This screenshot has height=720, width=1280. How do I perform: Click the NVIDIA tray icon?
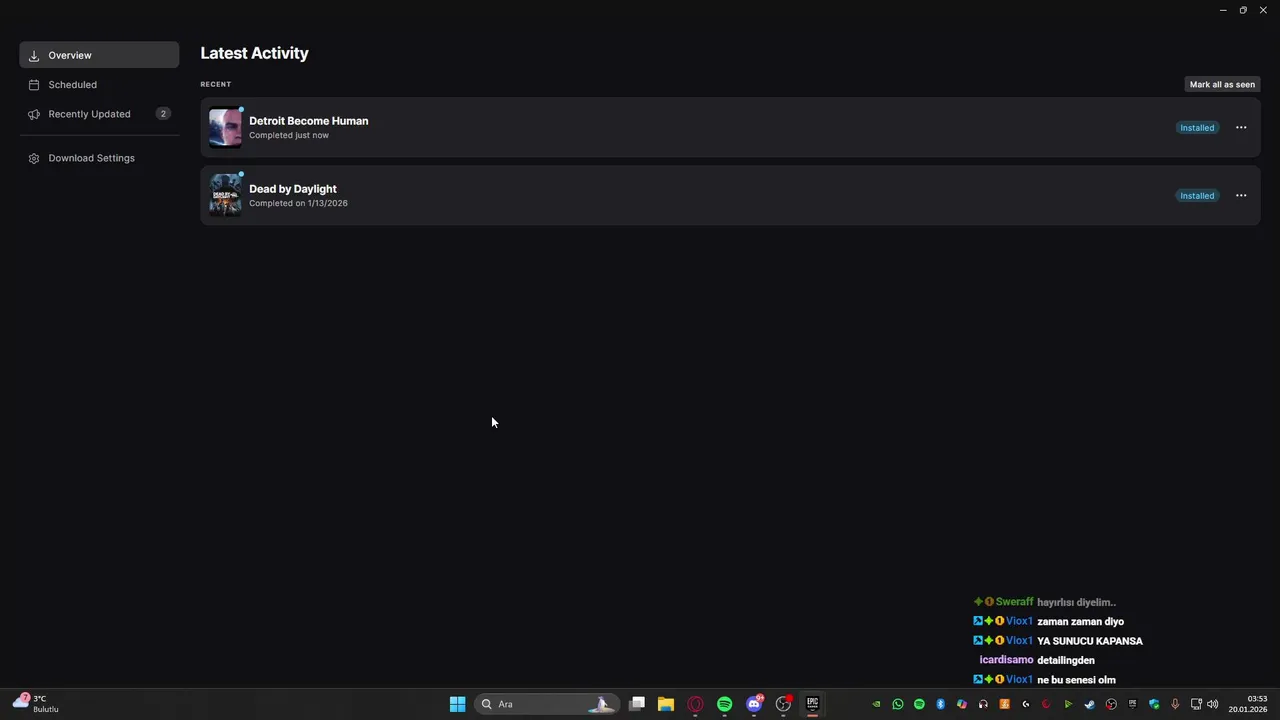click(x=876, y=704)
